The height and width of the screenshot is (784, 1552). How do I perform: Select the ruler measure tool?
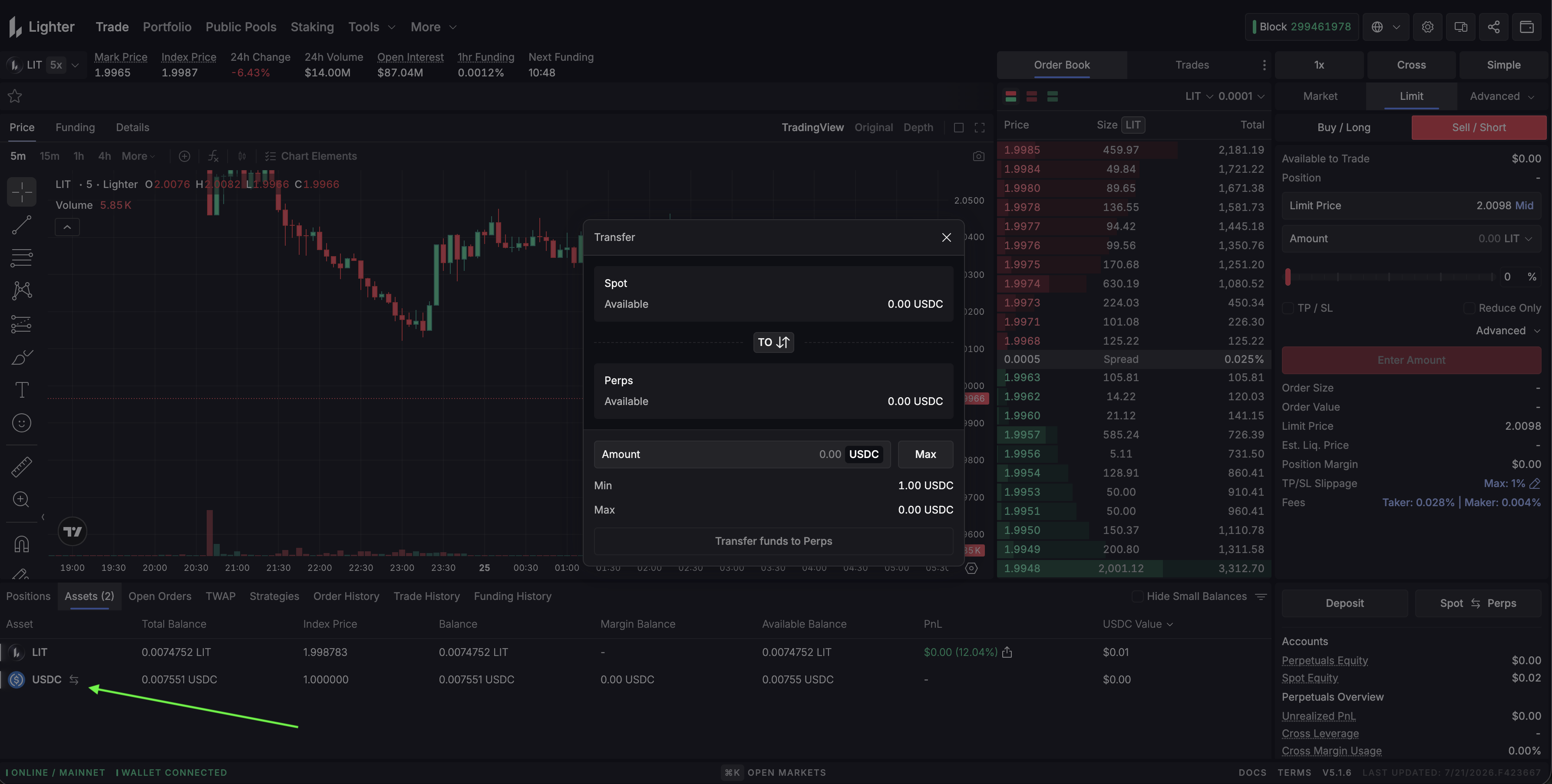click(x=22, y=467)
